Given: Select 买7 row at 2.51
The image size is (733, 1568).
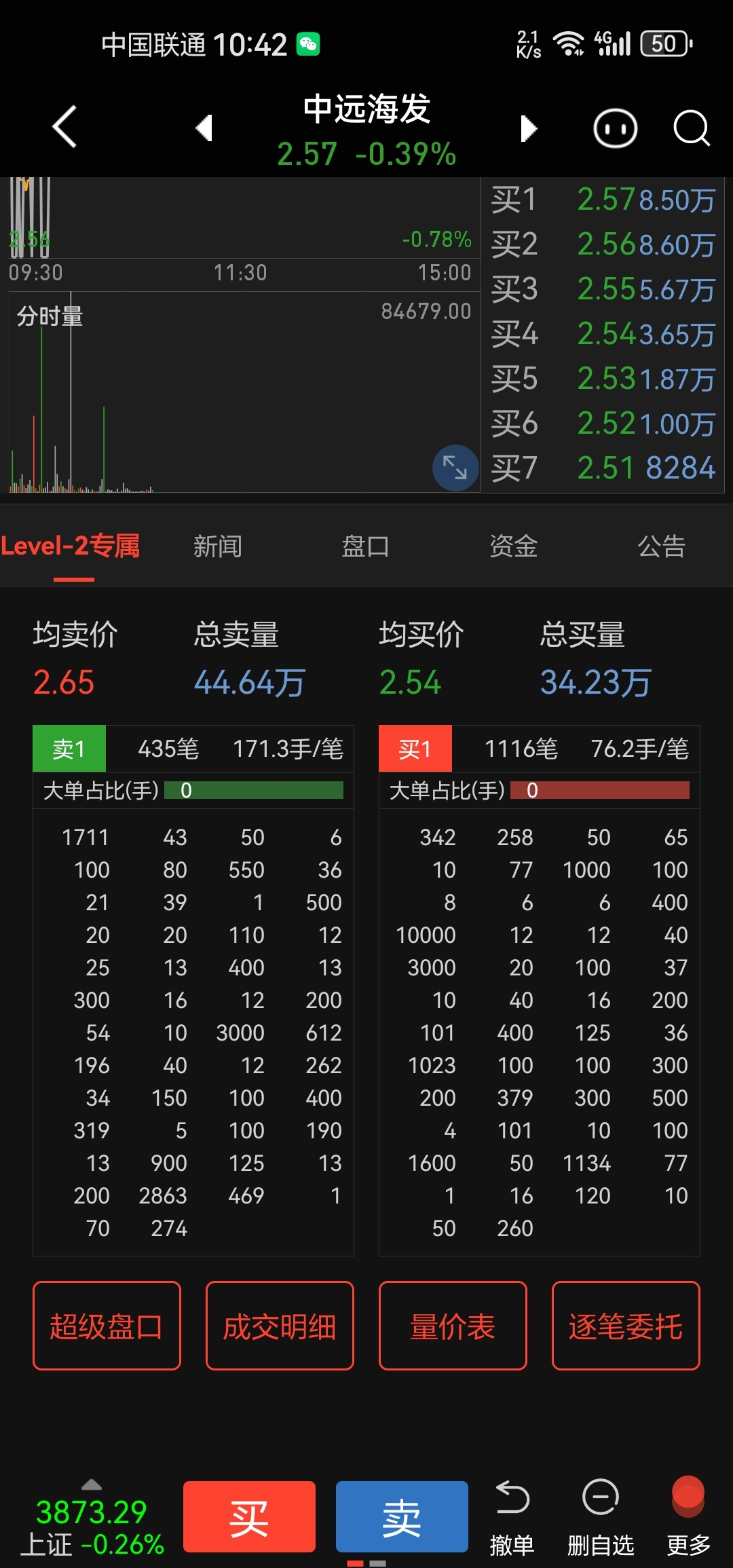Looking at the screenshot, I should point(603,468).
